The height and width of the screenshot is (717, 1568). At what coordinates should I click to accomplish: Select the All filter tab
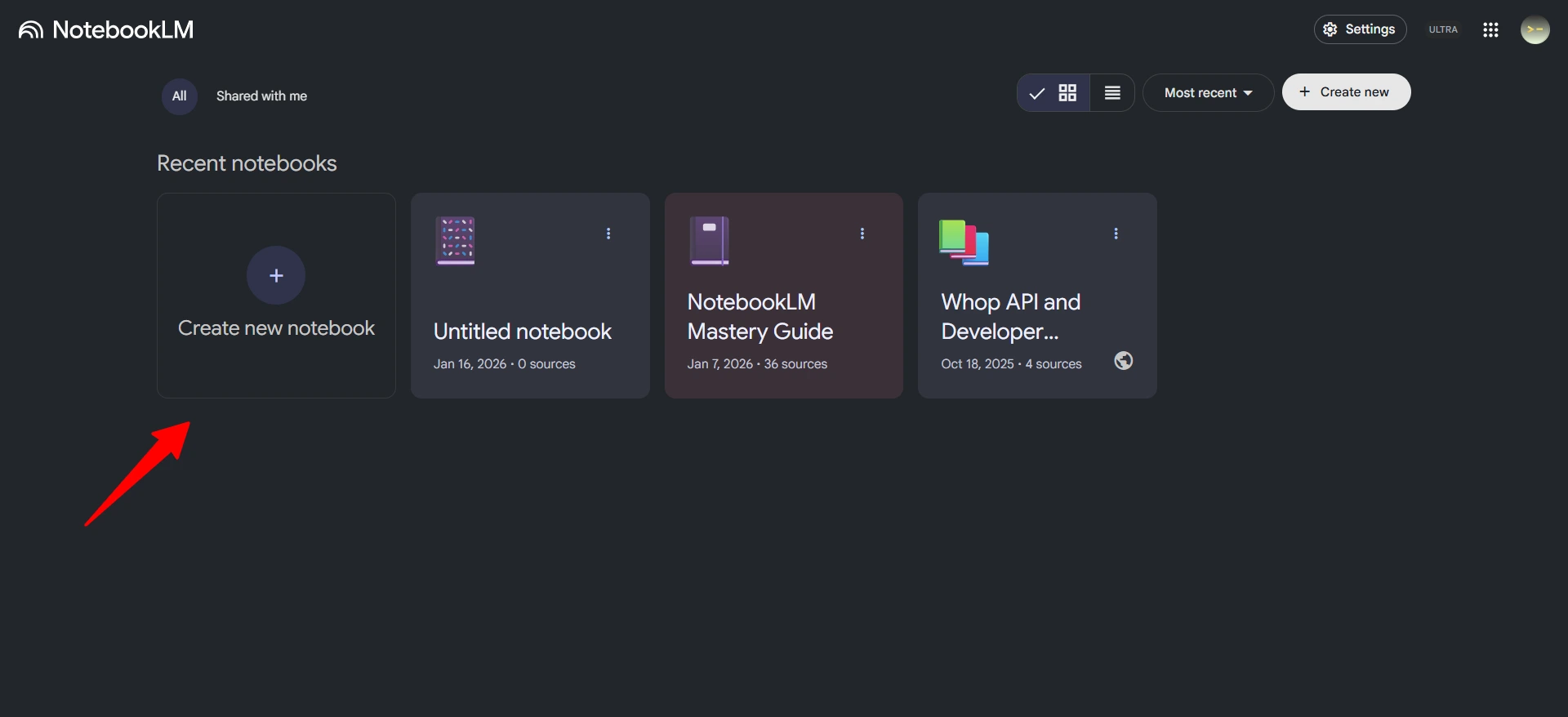[180, 96]
